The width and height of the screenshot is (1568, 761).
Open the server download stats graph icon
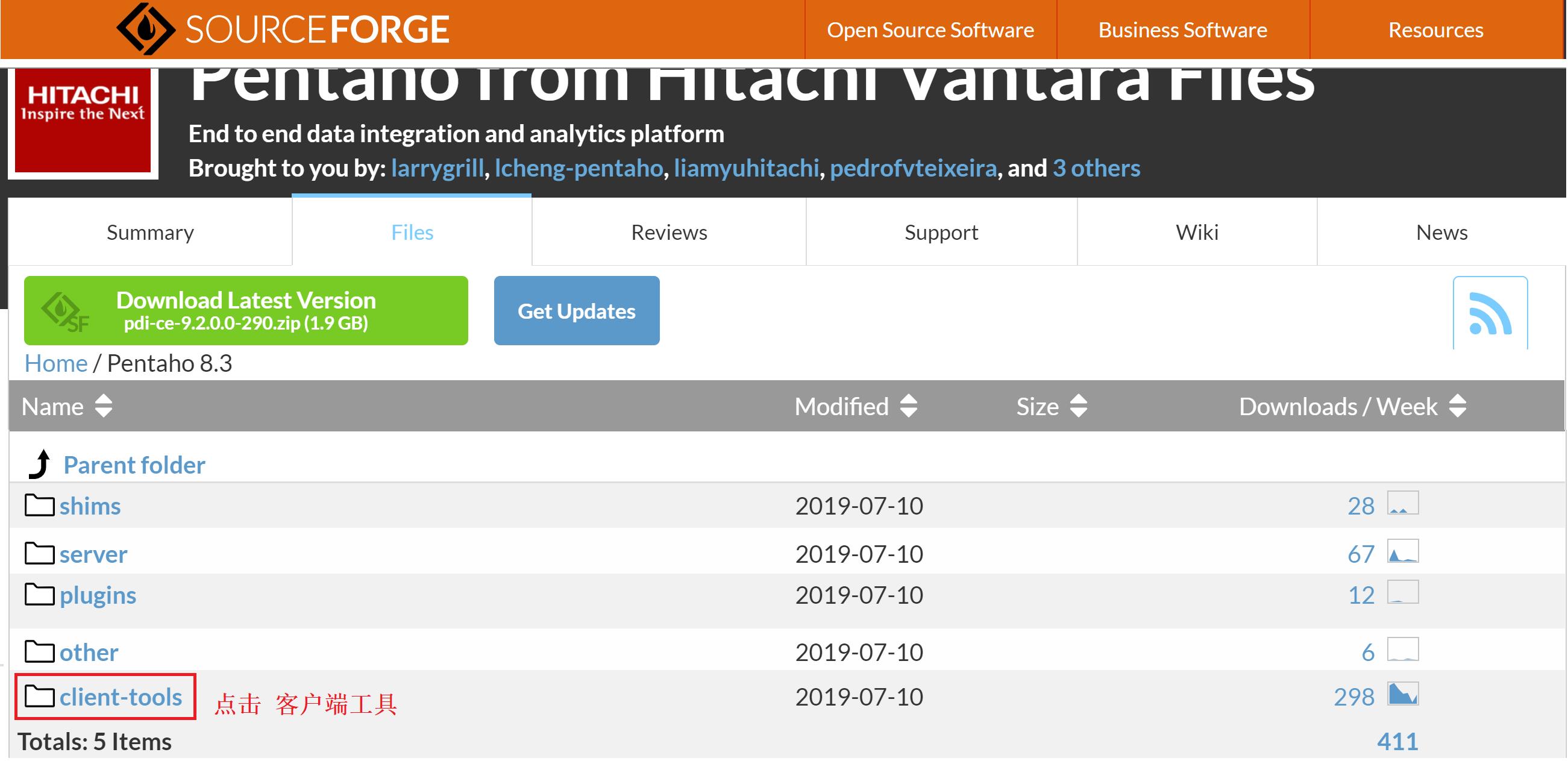(1402, 551)
